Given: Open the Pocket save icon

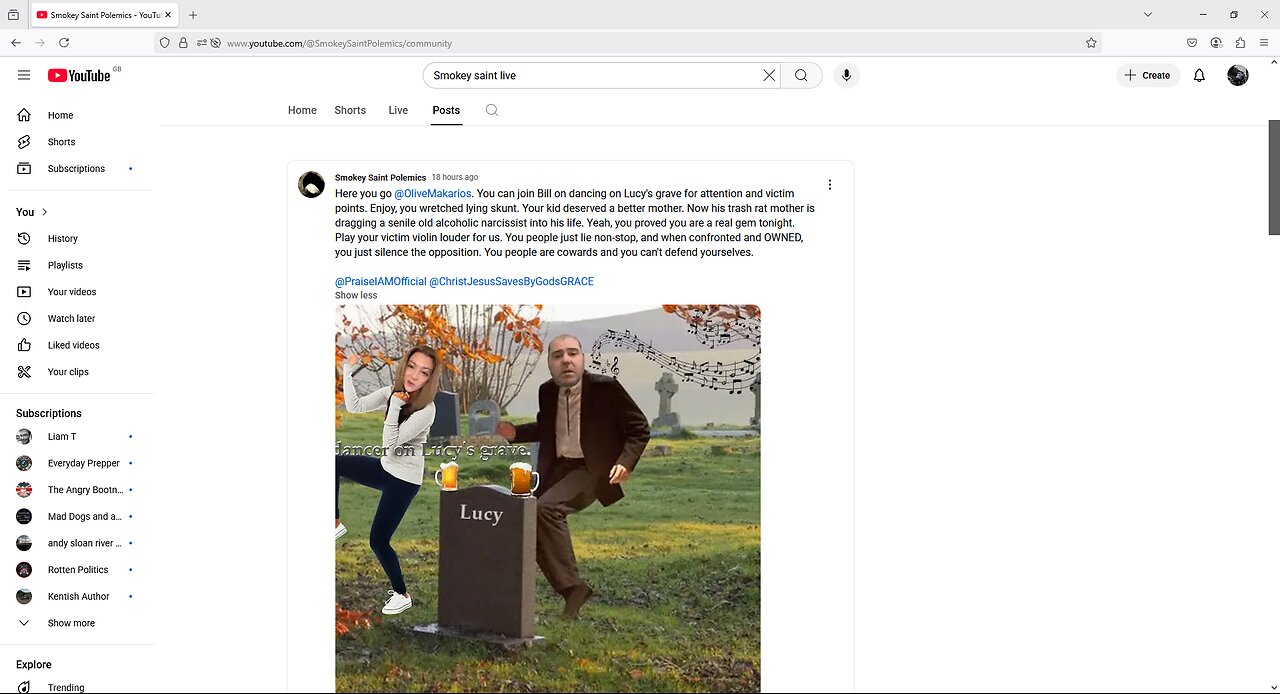Looking at the screenshot, I should (1192, 43).
